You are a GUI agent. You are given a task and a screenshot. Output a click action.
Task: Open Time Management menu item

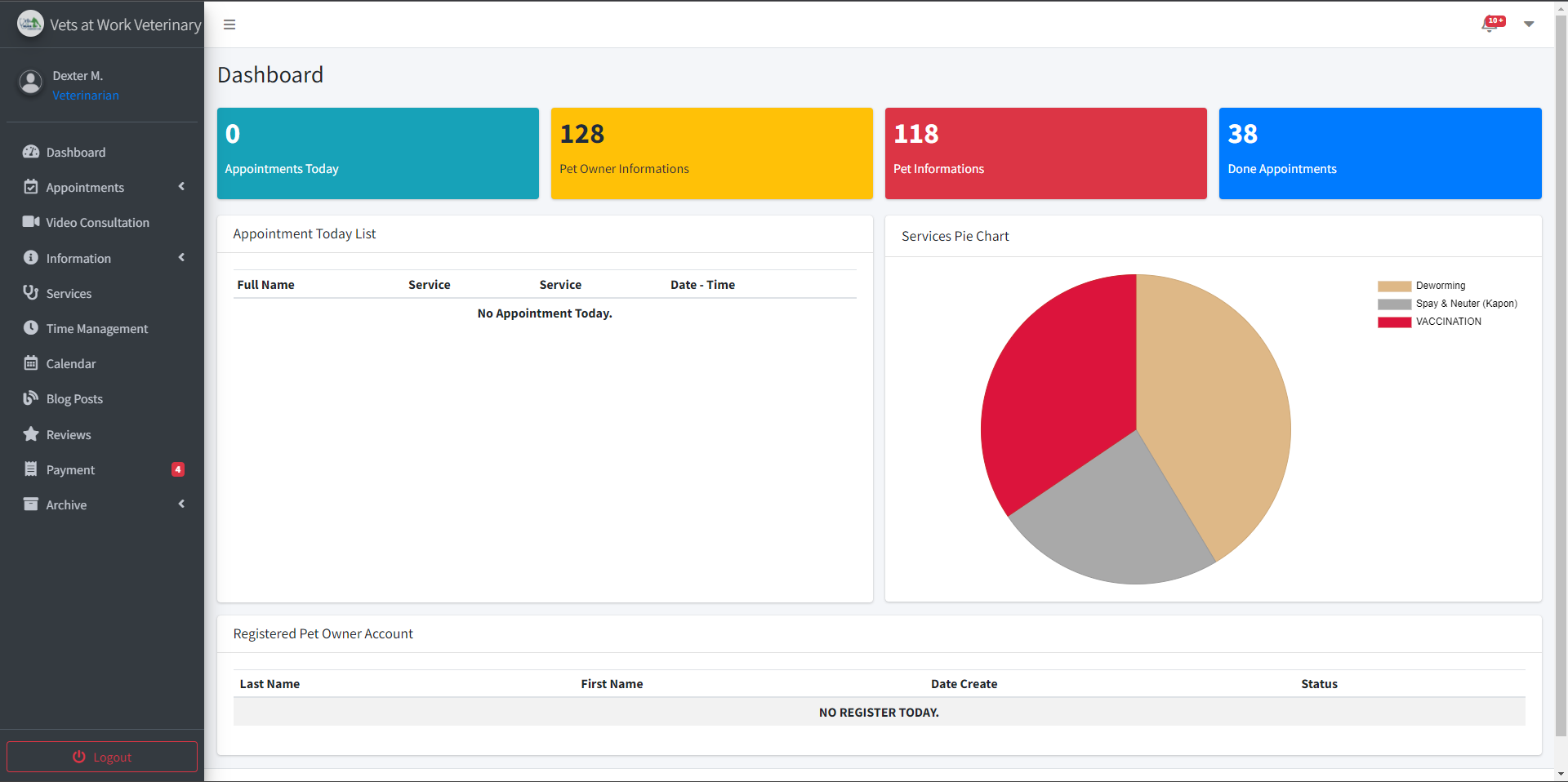click(x=102, y=328)
